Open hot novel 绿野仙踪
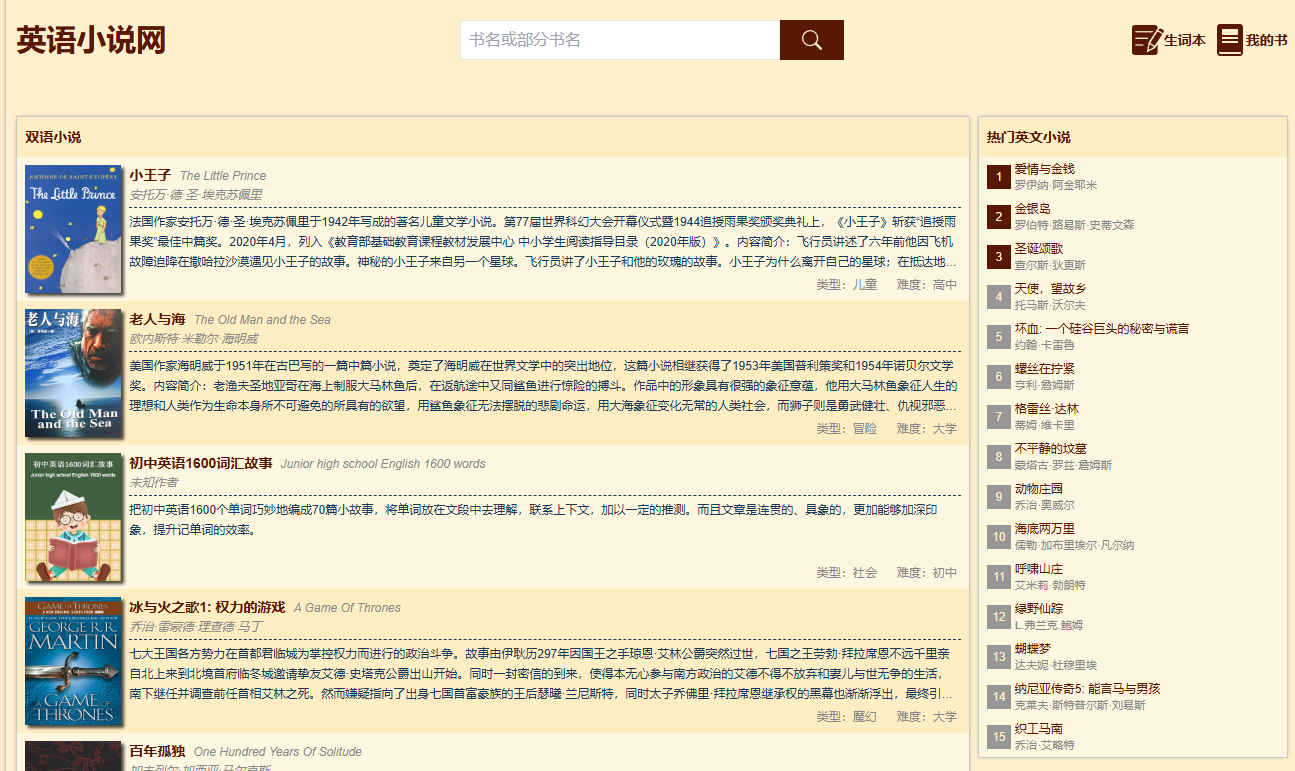The width and height of the screenshot is (1295, 771). pyautogui.click(x=1039, y=609)
